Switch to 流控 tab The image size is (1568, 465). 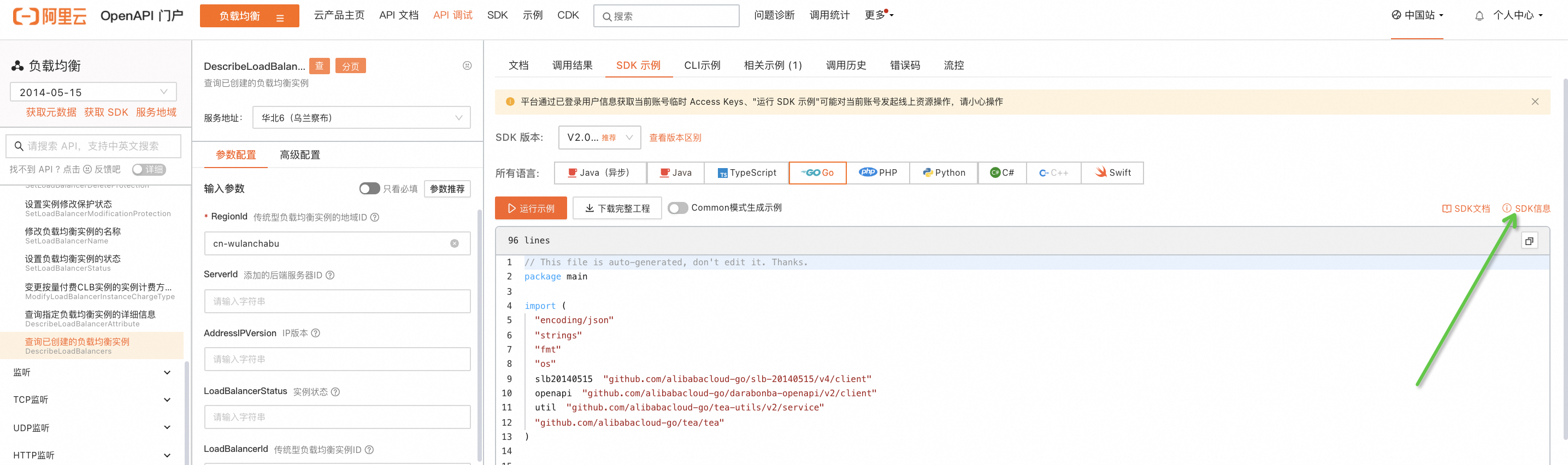[x=954, y=65]
